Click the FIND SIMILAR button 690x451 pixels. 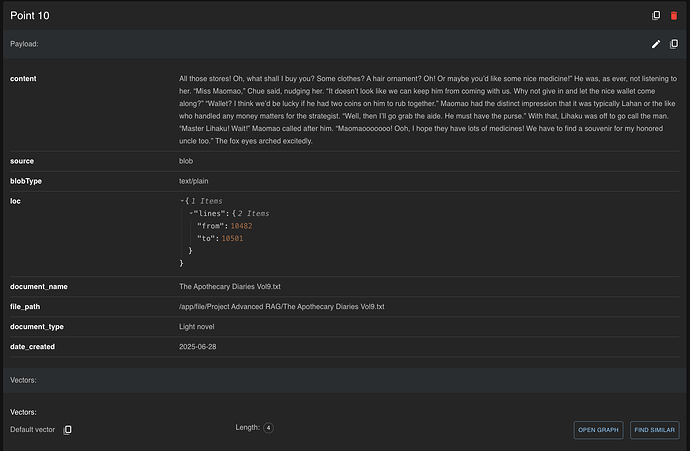pos(654,430)
